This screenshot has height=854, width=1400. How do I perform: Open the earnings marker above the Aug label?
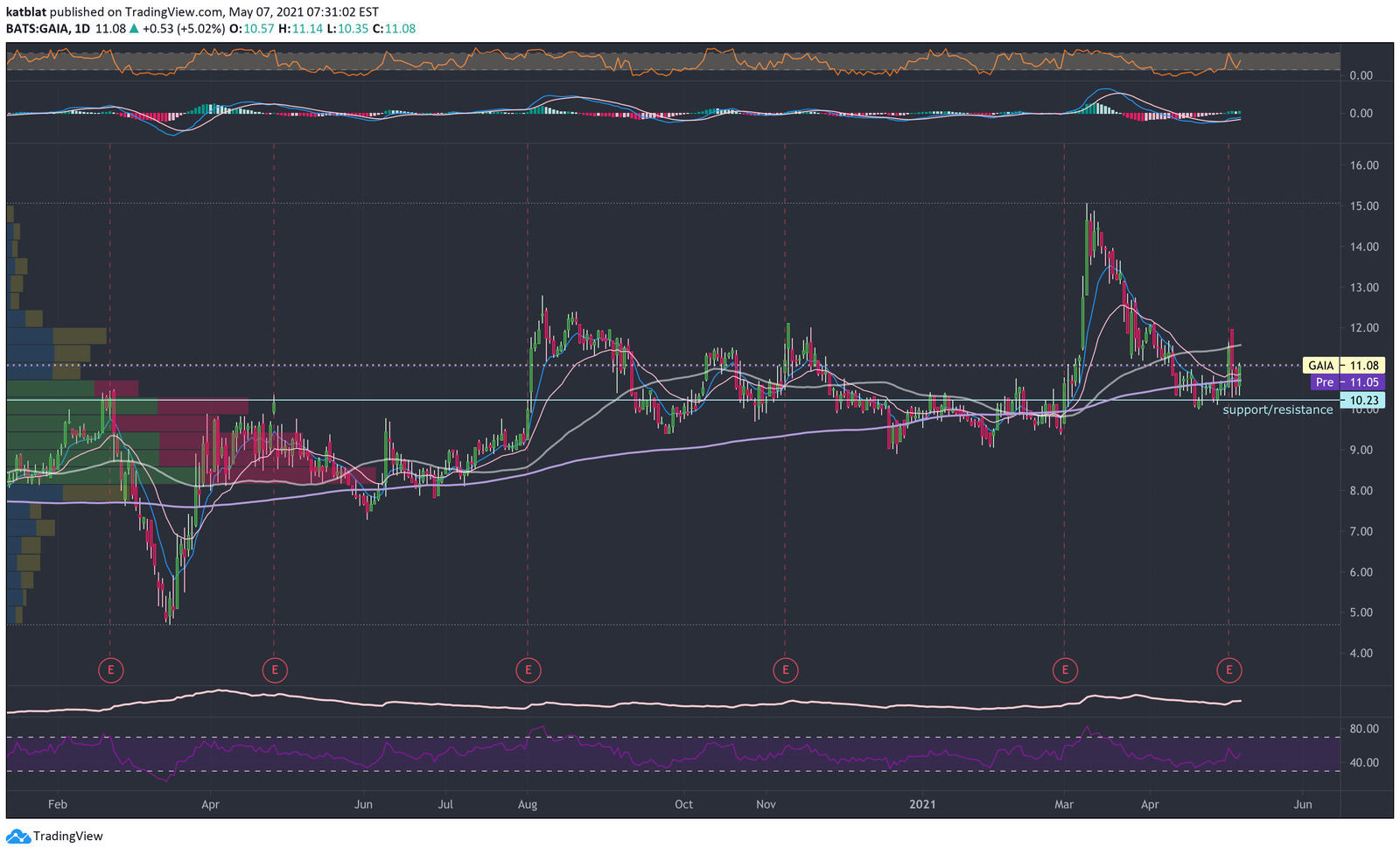pyautogui.click(x=528, y=670)
